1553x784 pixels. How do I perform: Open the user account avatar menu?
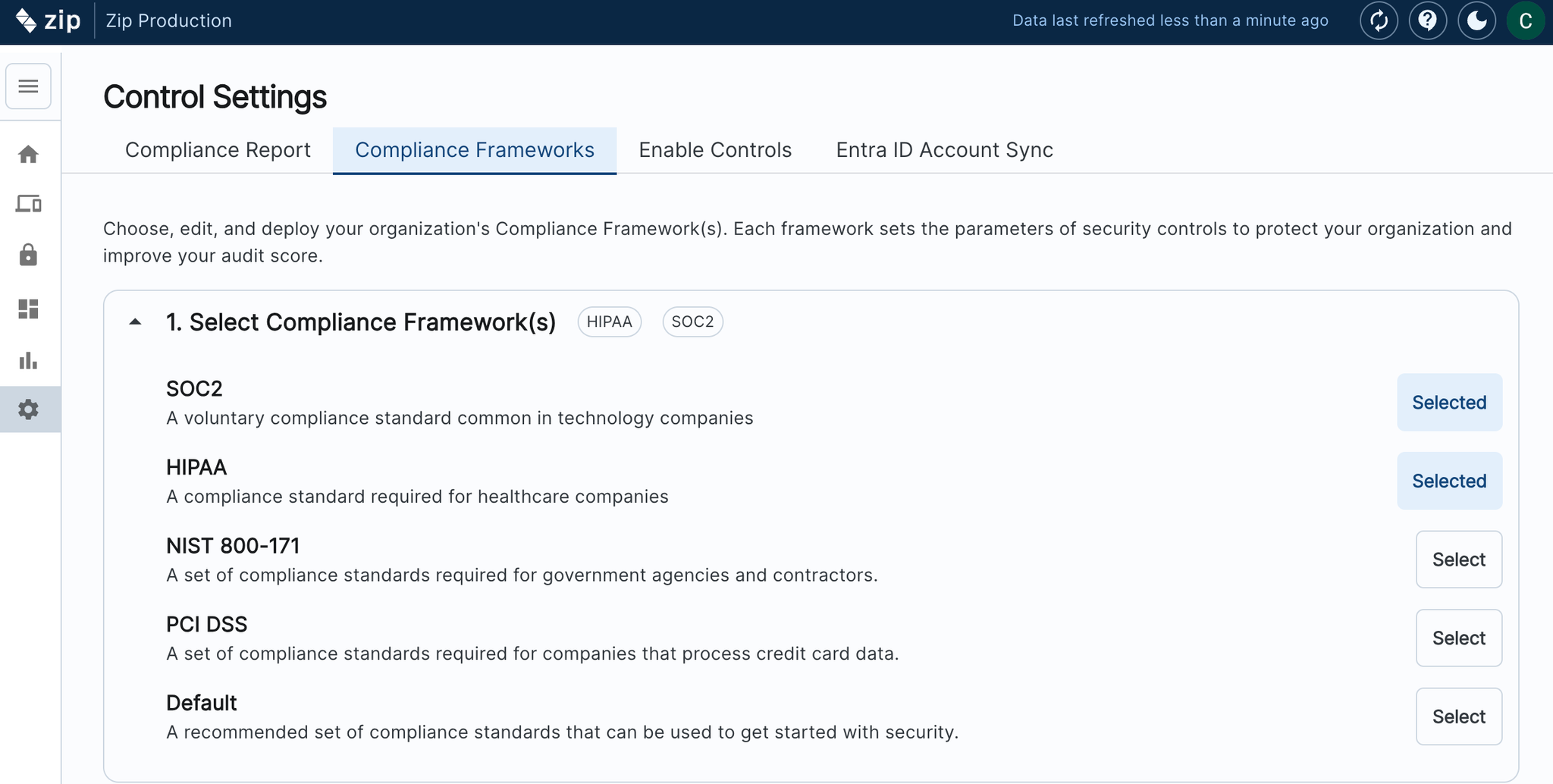[1525, 20]
